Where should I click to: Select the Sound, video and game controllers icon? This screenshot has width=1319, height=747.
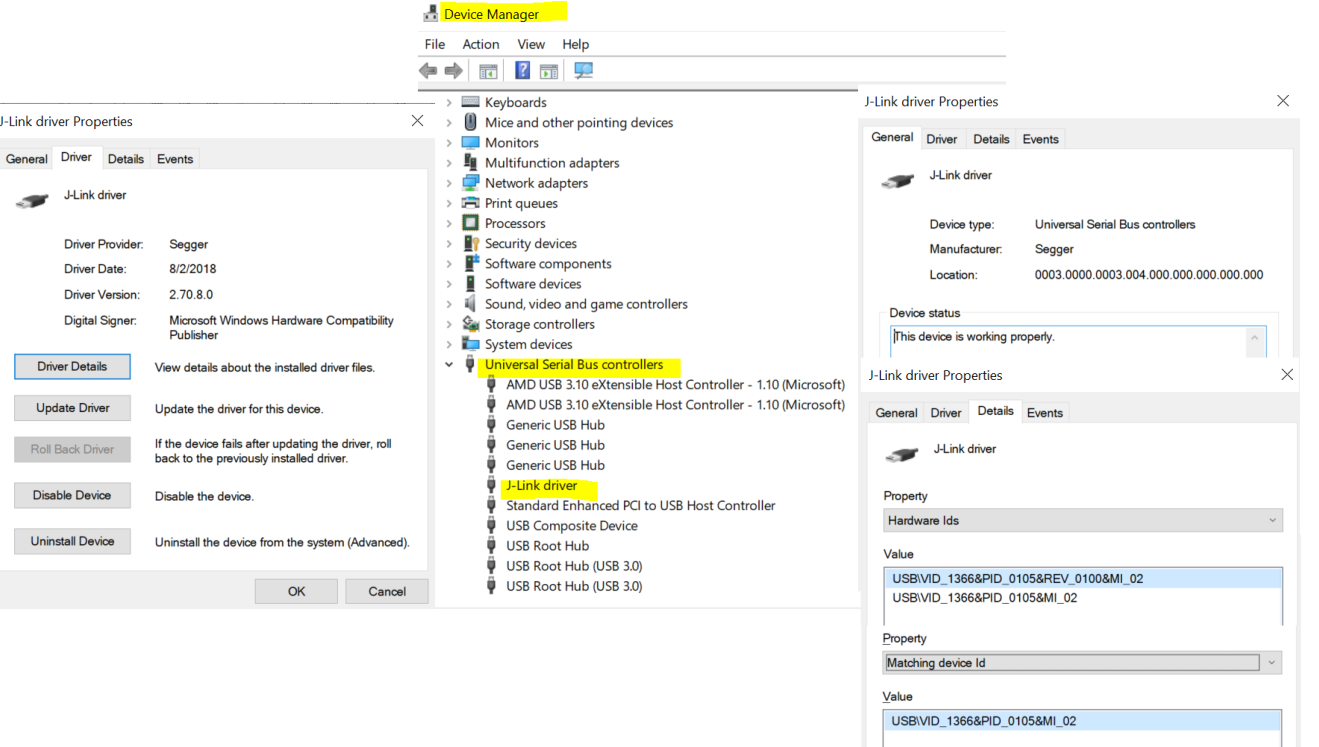pos(470,304)
